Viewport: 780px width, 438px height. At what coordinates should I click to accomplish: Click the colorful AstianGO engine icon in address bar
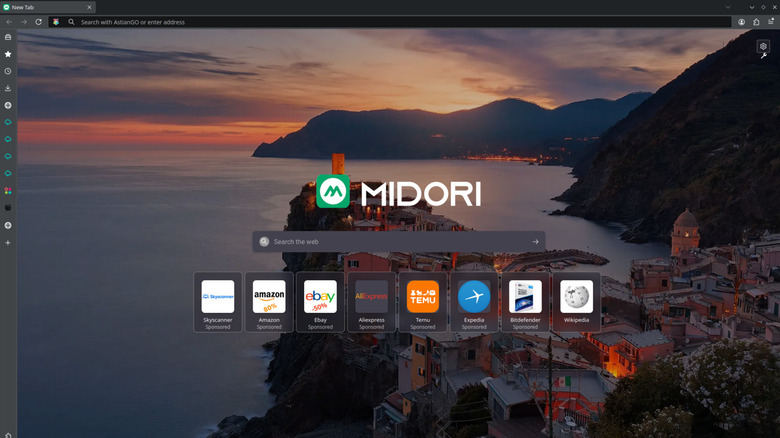pos(56,22)
